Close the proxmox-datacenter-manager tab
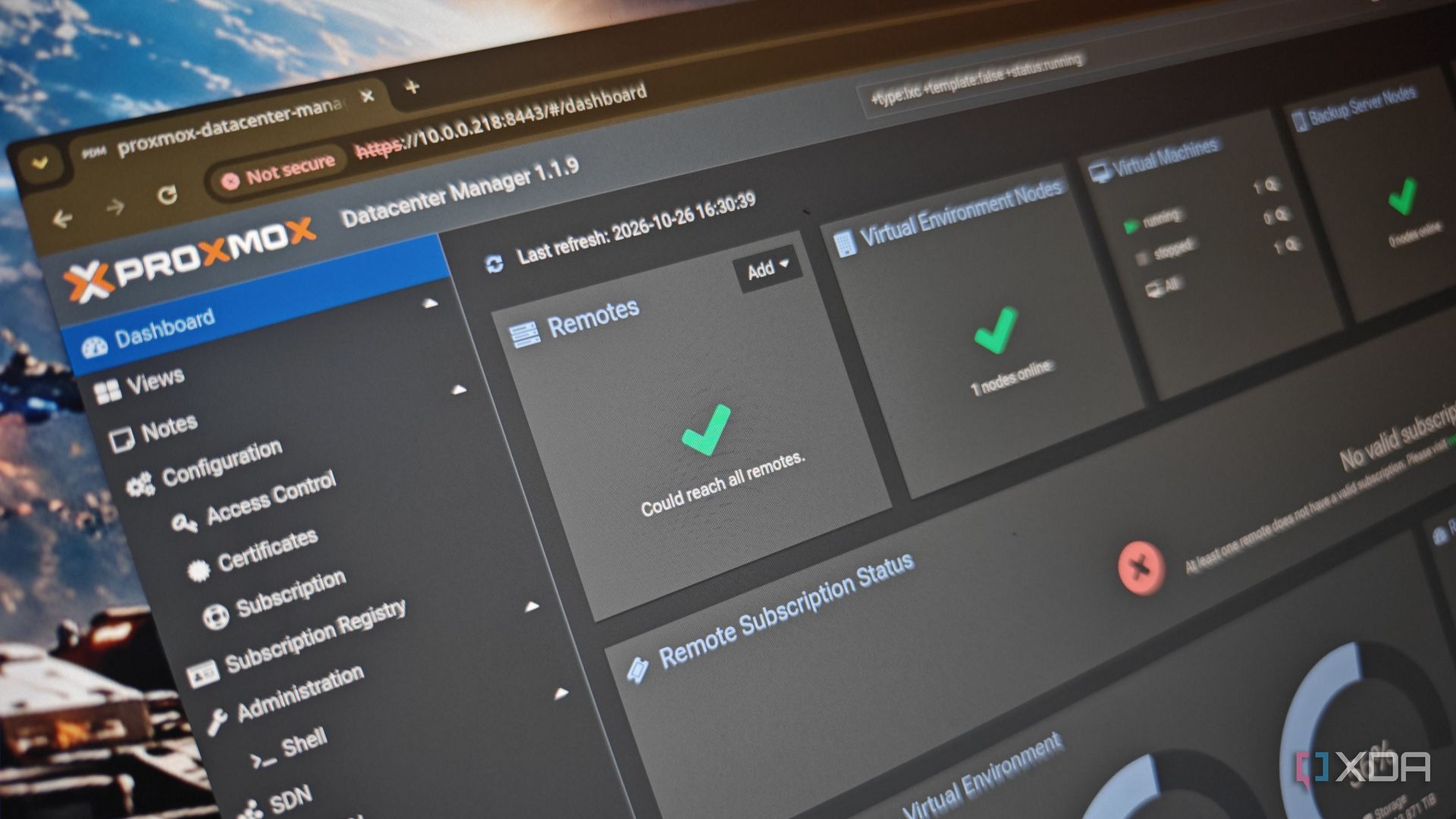This screenshot has height=819, width=1456. pos(367,97)
